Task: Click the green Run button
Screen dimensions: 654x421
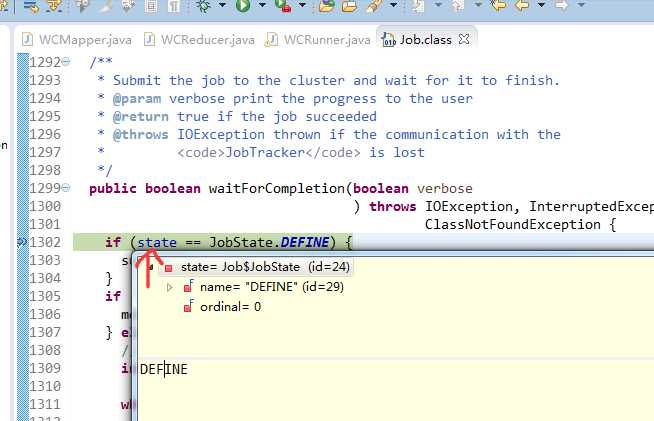Action: (x=243, y=5)
